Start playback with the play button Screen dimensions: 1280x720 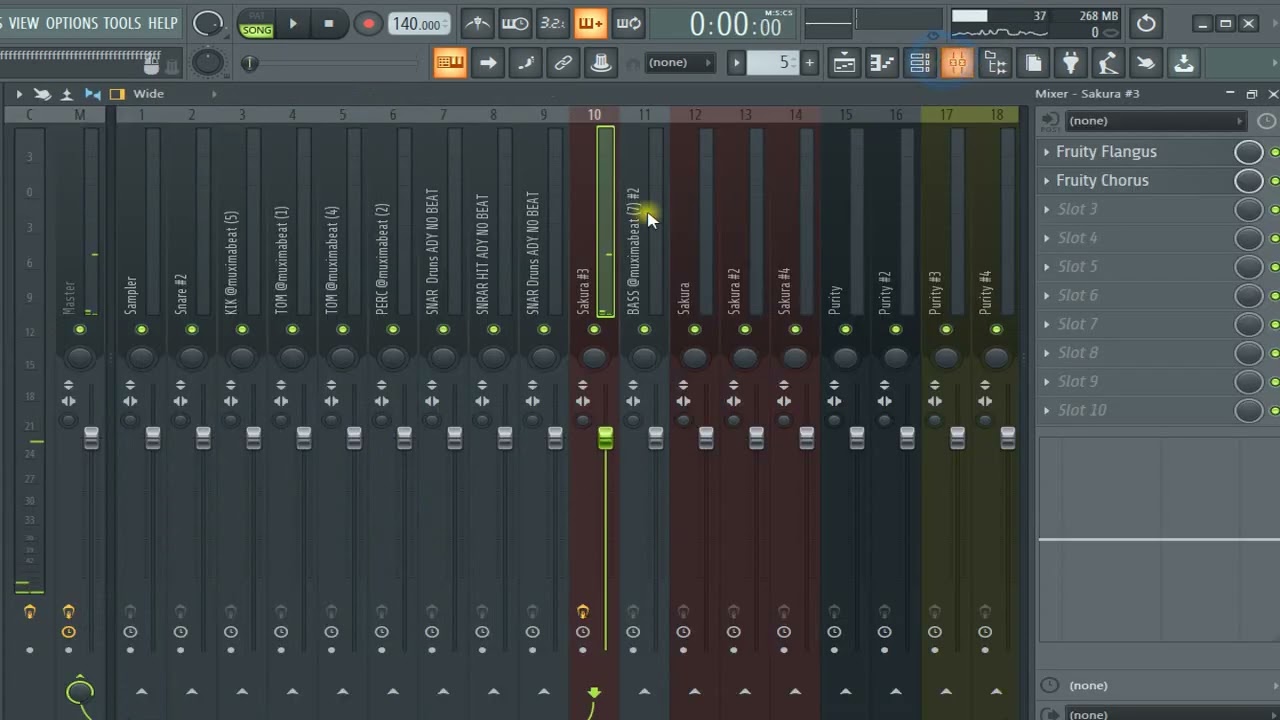pos(293,24)
